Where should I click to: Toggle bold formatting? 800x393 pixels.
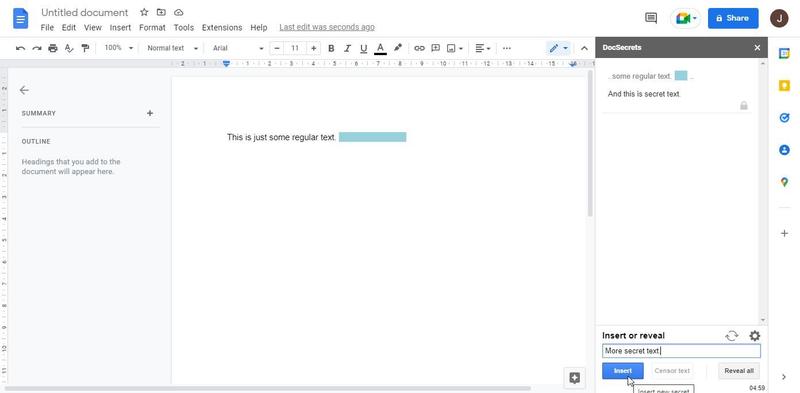[331, 48]
